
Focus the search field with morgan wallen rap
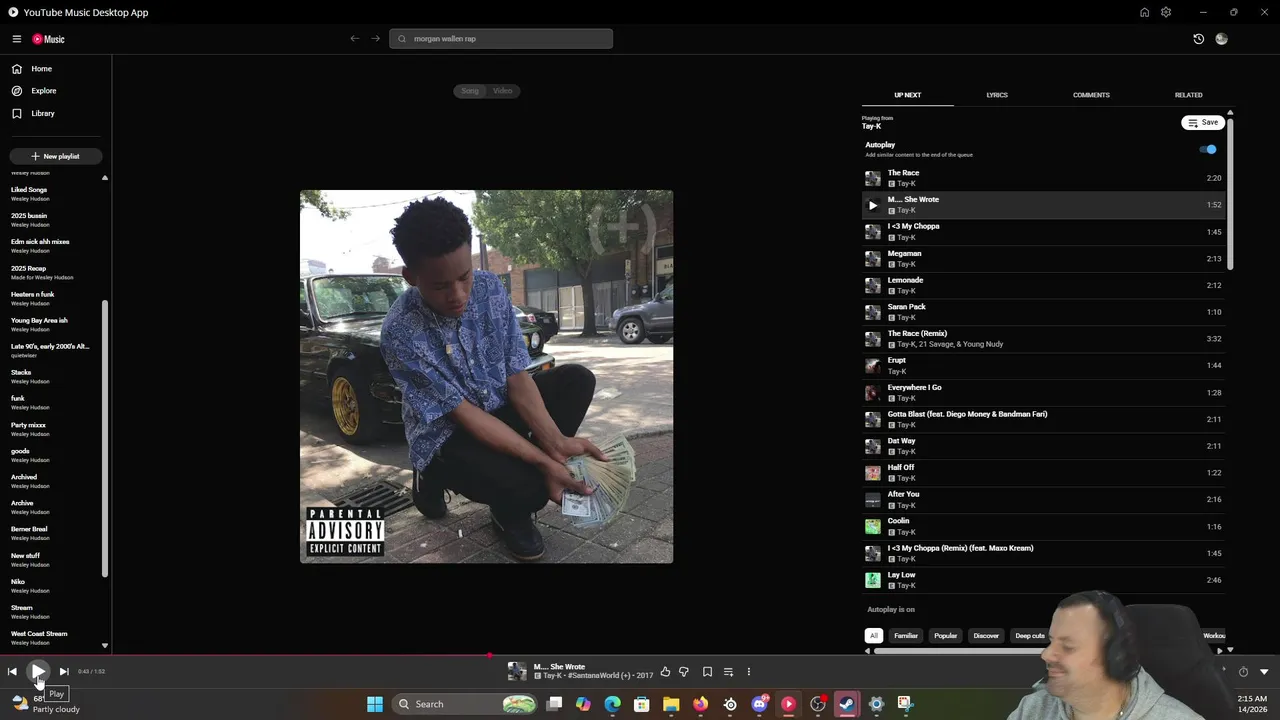pyautogui.click(x=501, y=39)
